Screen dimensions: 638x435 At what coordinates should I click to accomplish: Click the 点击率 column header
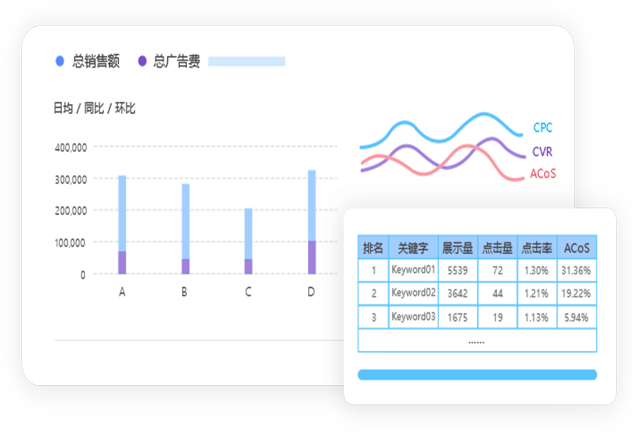pyautogui.click(x=536, y=248)
